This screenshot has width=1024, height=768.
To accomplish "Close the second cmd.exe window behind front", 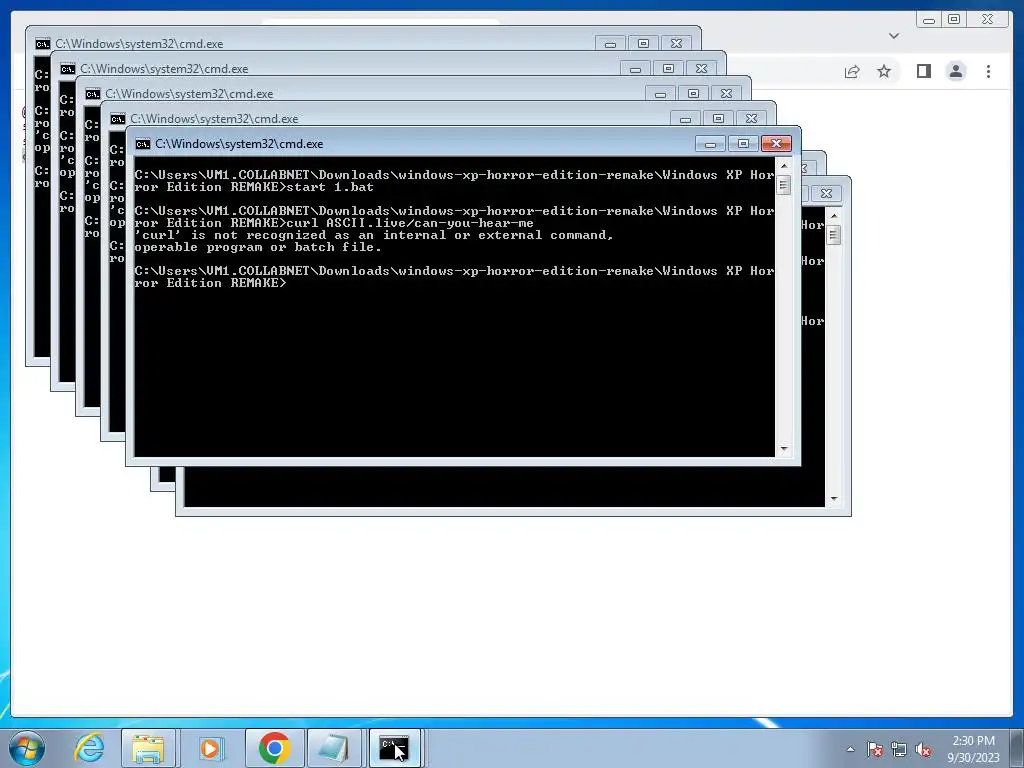I will [x=751, y=119].
